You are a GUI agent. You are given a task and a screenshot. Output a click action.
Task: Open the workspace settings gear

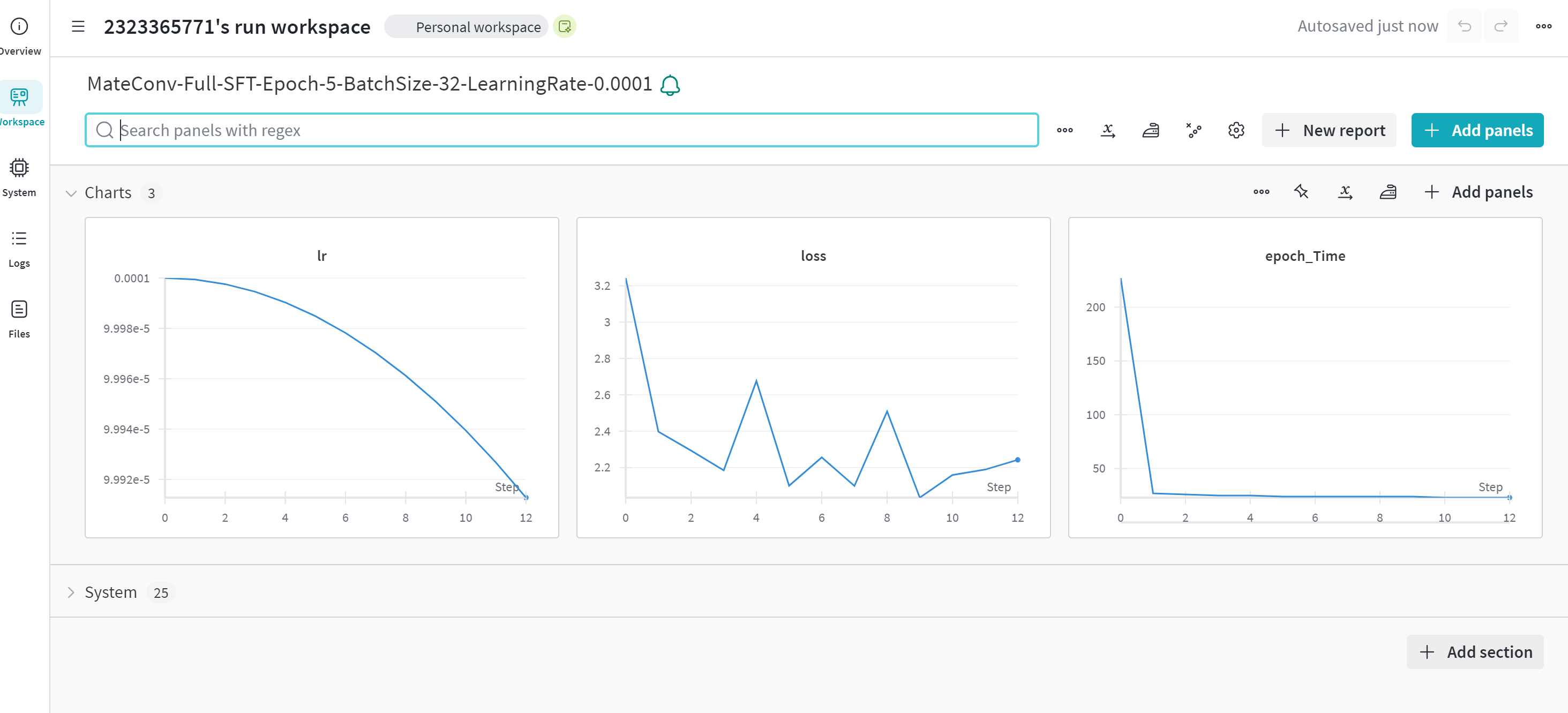pyautogui.click(x=1236, y=130)
